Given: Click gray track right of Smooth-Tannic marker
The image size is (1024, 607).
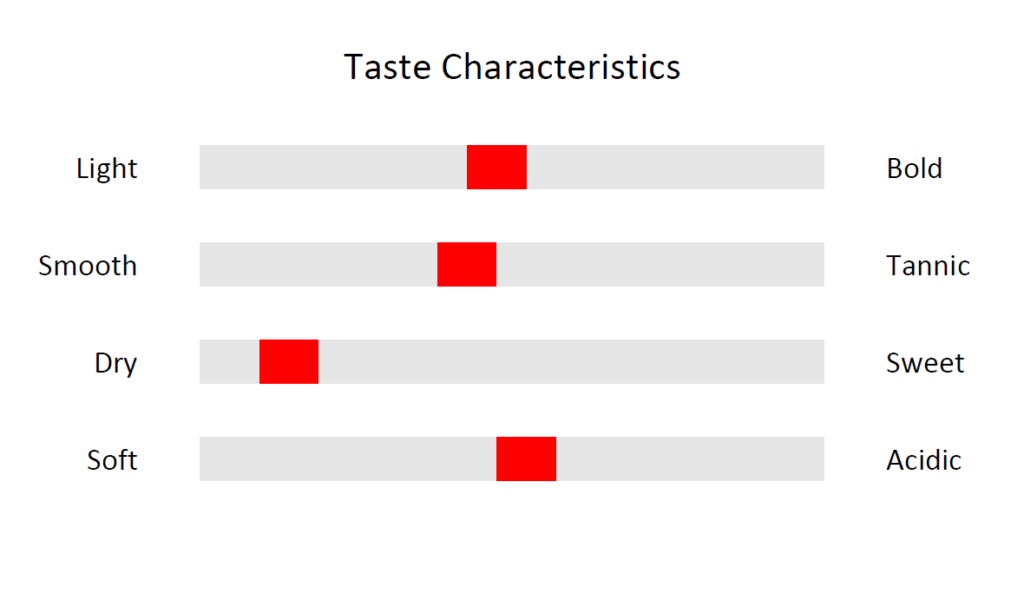Looking at the screenshot, I should pyautogui.click(x=660, y=265).
